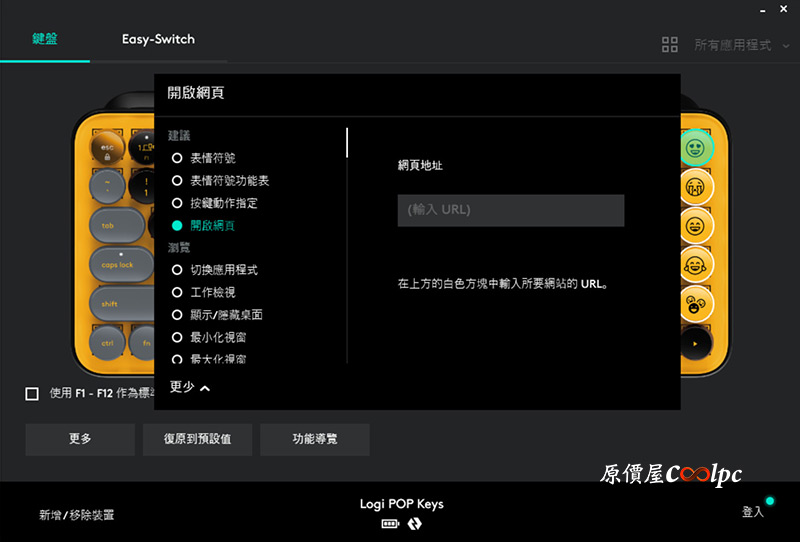Click the grinning face emoji key

click(696, 226)
